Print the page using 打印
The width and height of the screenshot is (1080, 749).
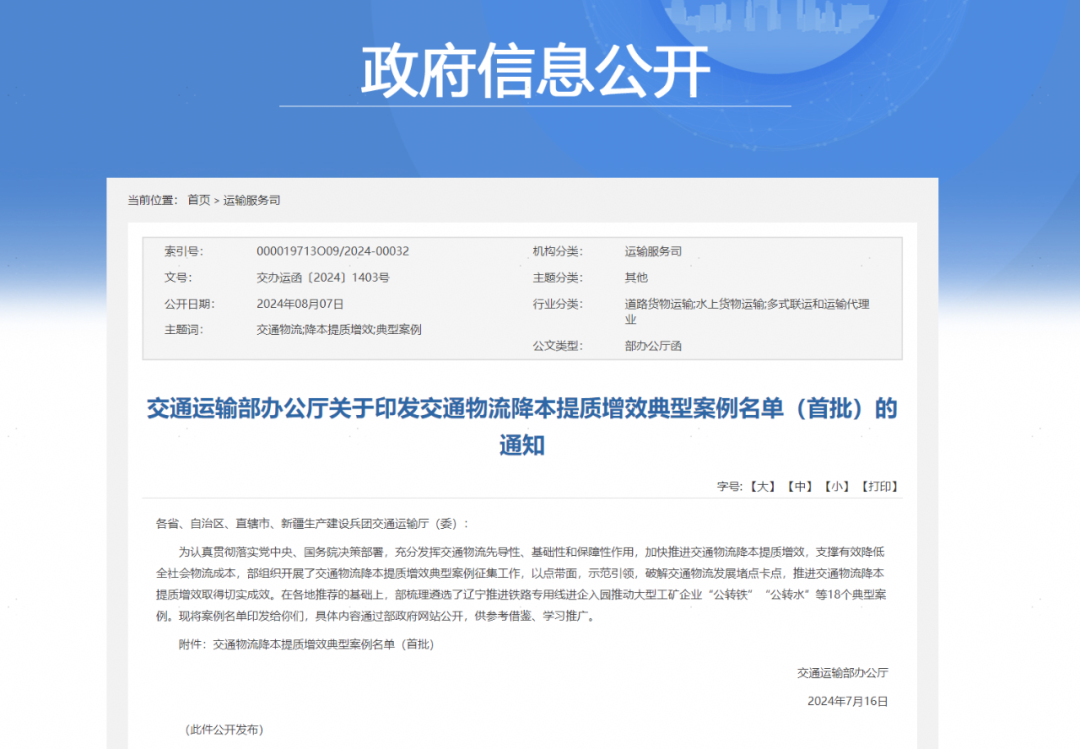[x=878, y=487]
